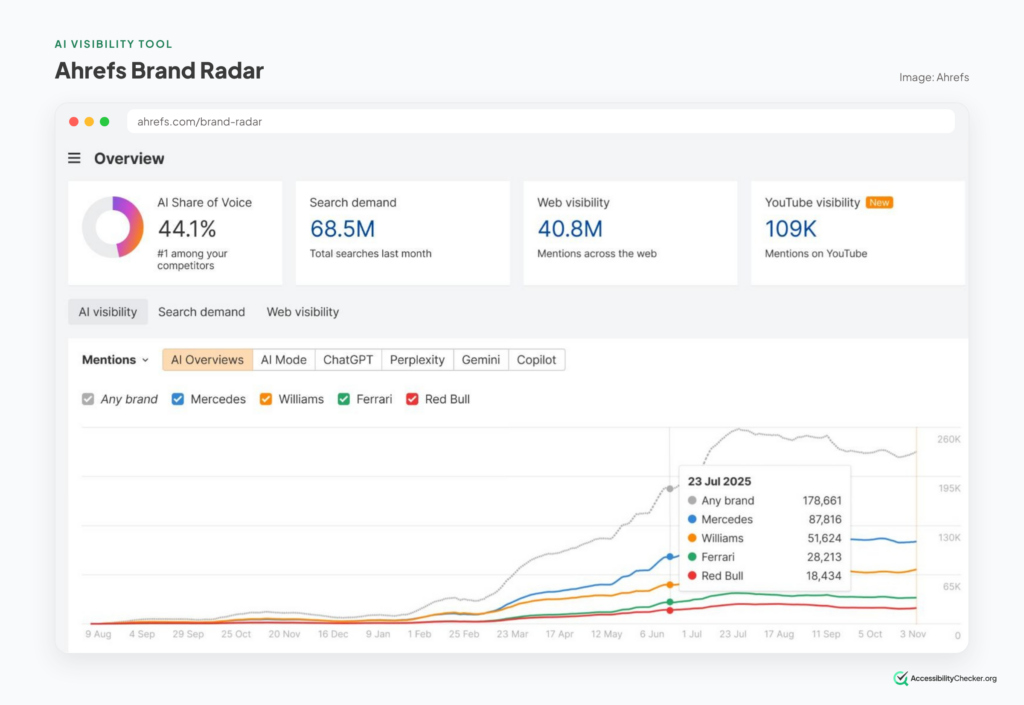The width and height of the screenshot is (1024, 705).
Task: Click the Overview page heading
Action: [129, 159]
